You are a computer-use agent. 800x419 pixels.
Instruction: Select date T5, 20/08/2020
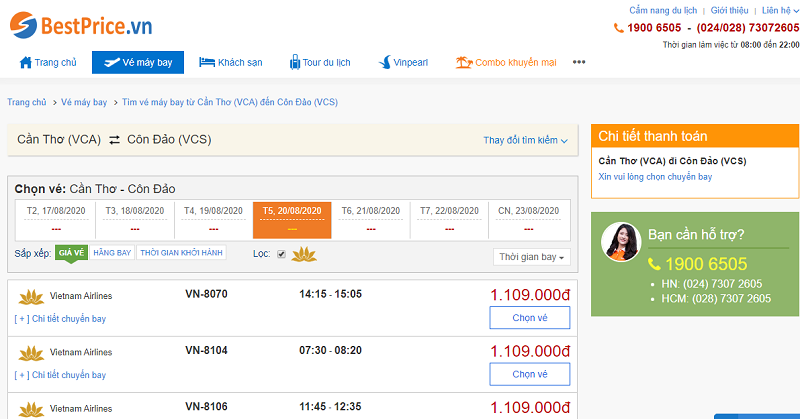click(292, 220)
